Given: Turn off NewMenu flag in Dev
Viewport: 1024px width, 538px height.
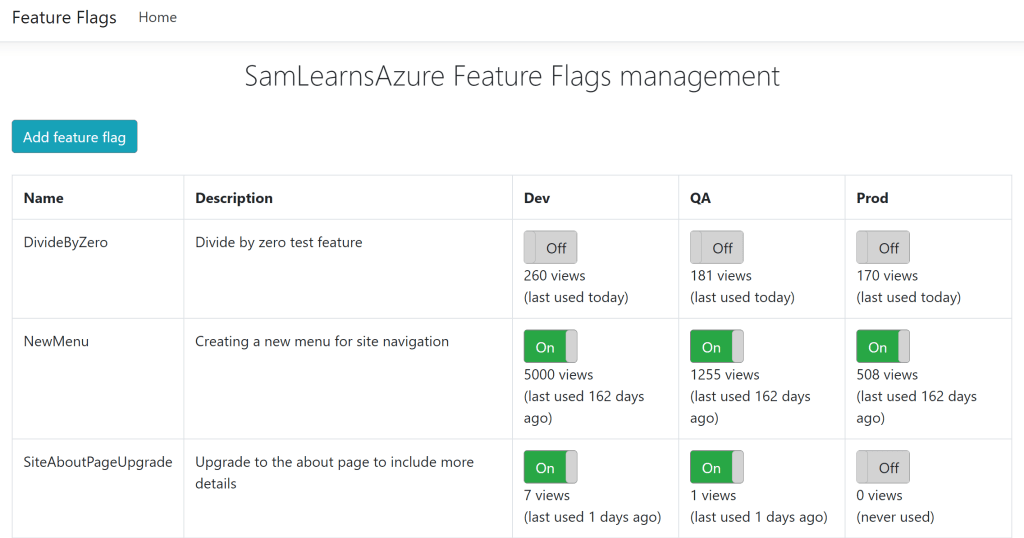Looking at the screenshot, I should [550, 347].
